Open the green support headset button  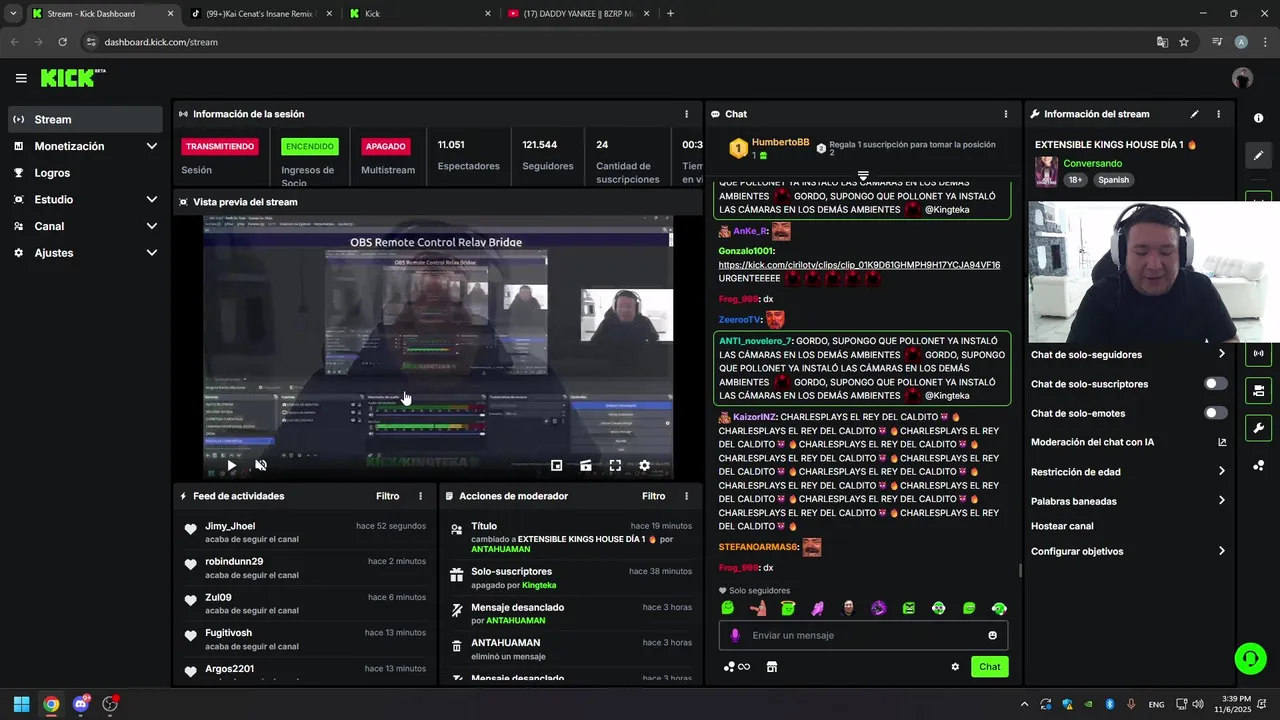pos(1250,658)
